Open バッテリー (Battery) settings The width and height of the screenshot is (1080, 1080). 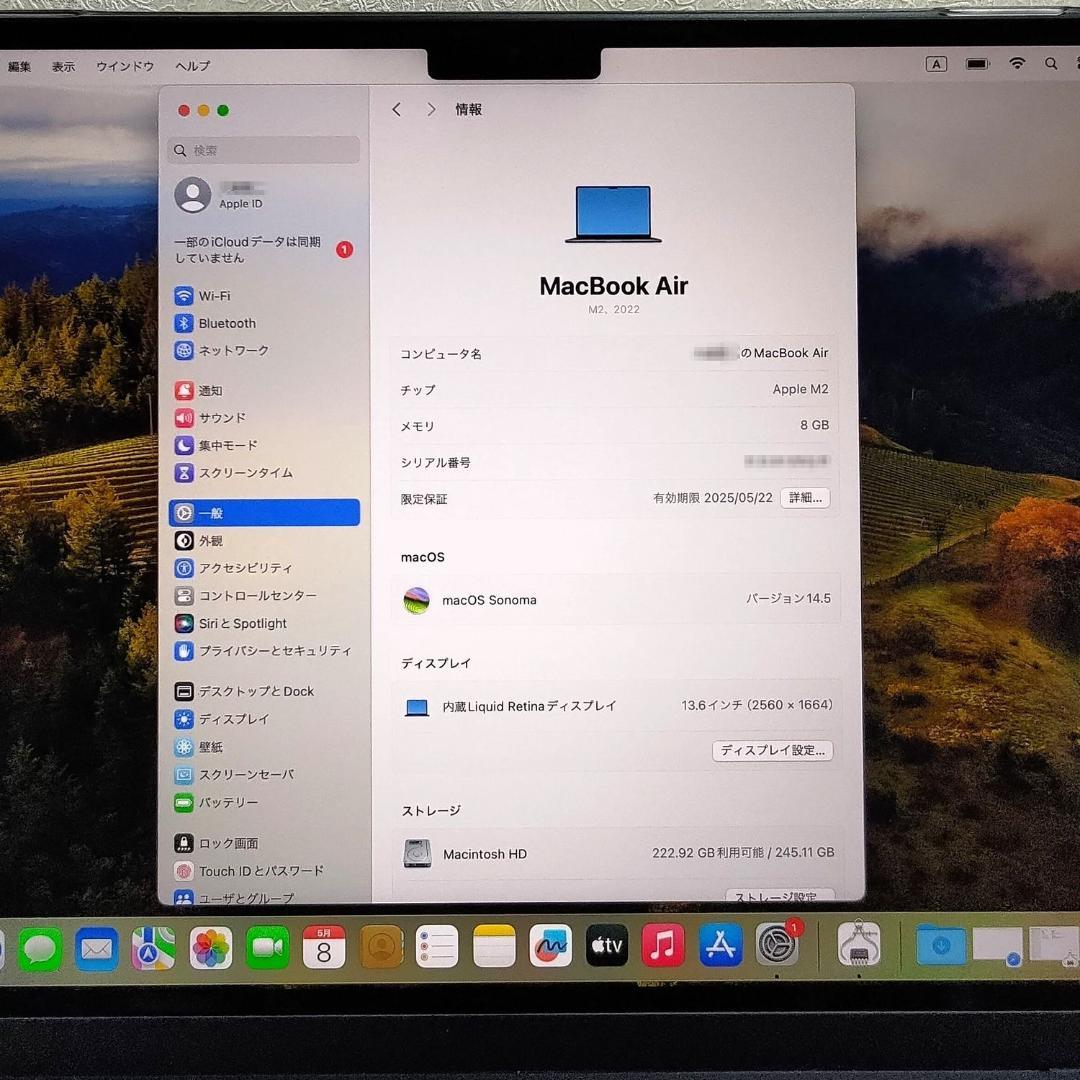click(222, 802)
